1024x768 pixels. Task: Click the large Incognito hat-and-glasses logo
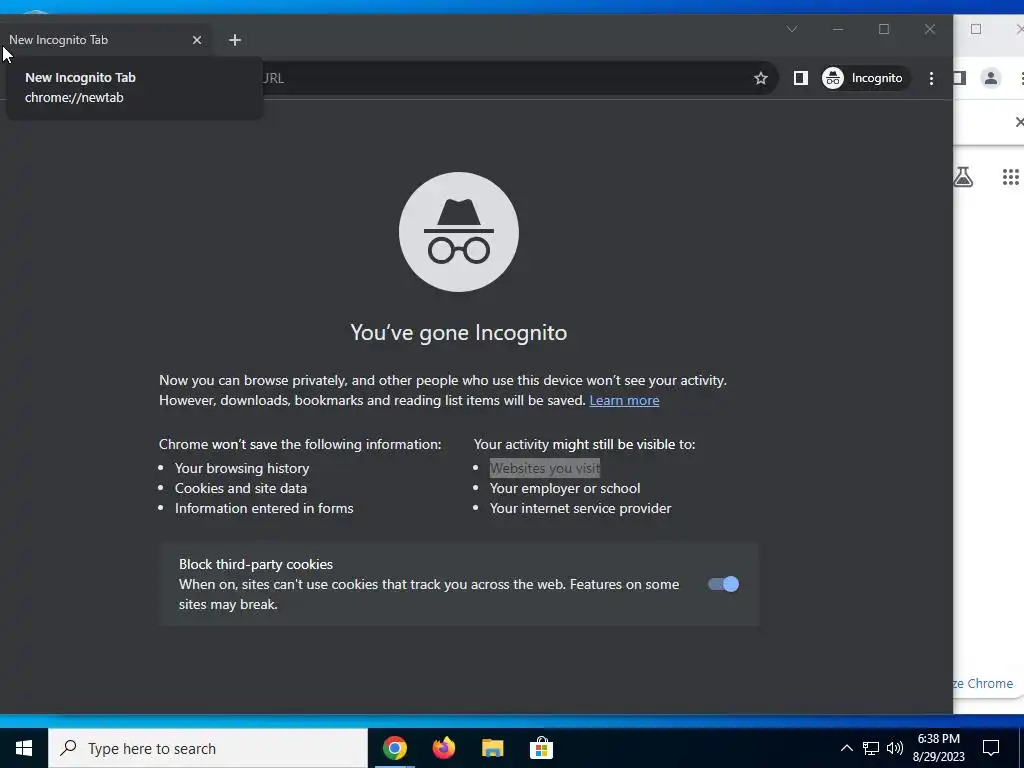pyautogui.click(x=459, y=232)
